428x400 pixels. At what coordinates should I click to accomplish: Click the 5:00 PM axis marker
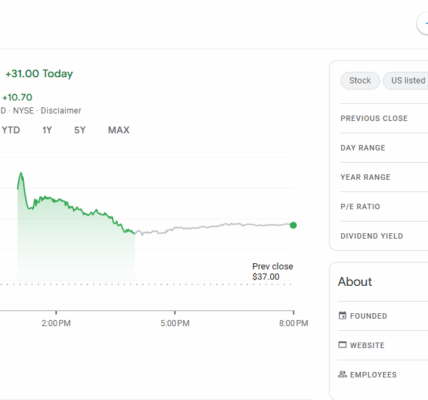(175, 323)
